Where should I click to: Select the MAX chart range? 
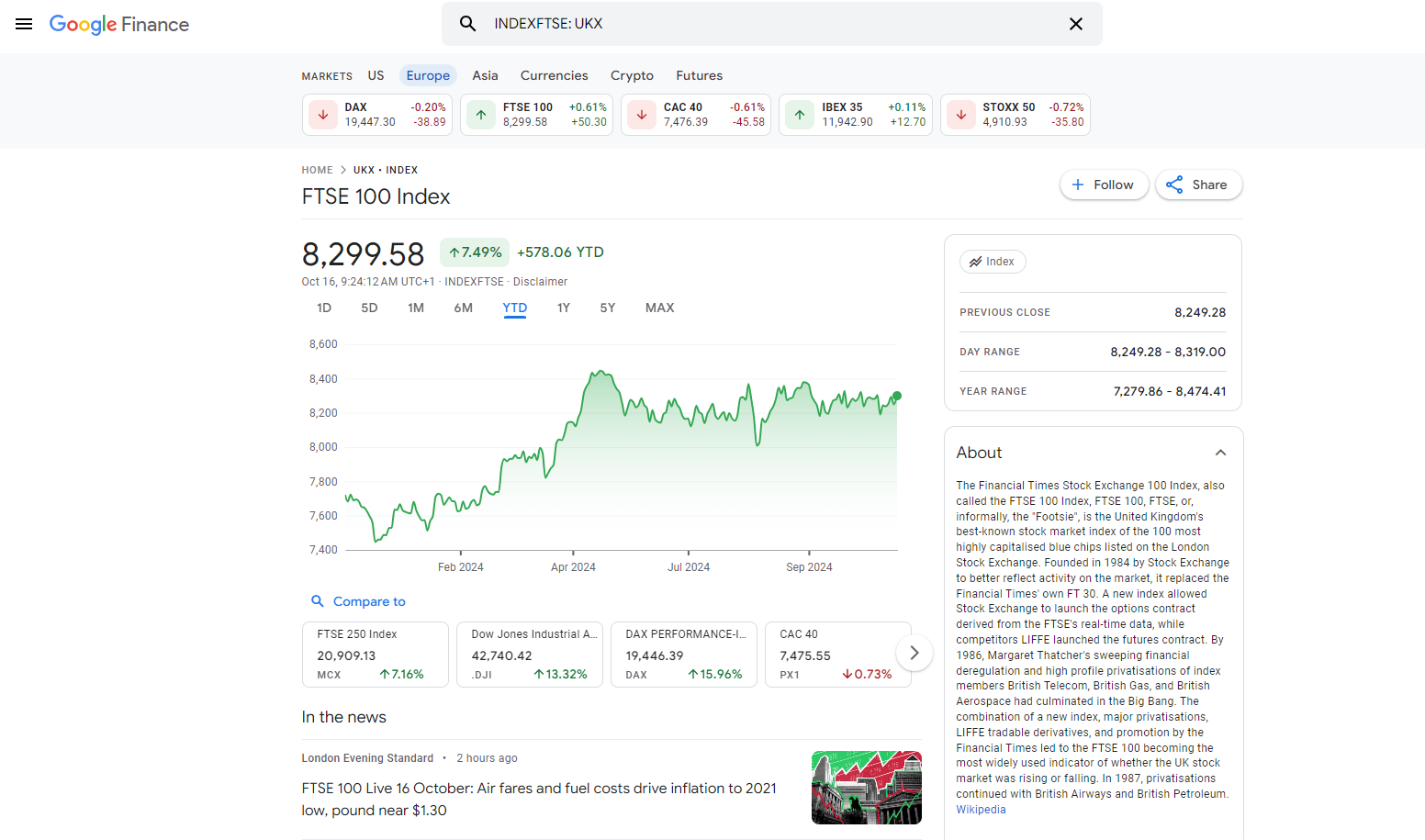660,308
